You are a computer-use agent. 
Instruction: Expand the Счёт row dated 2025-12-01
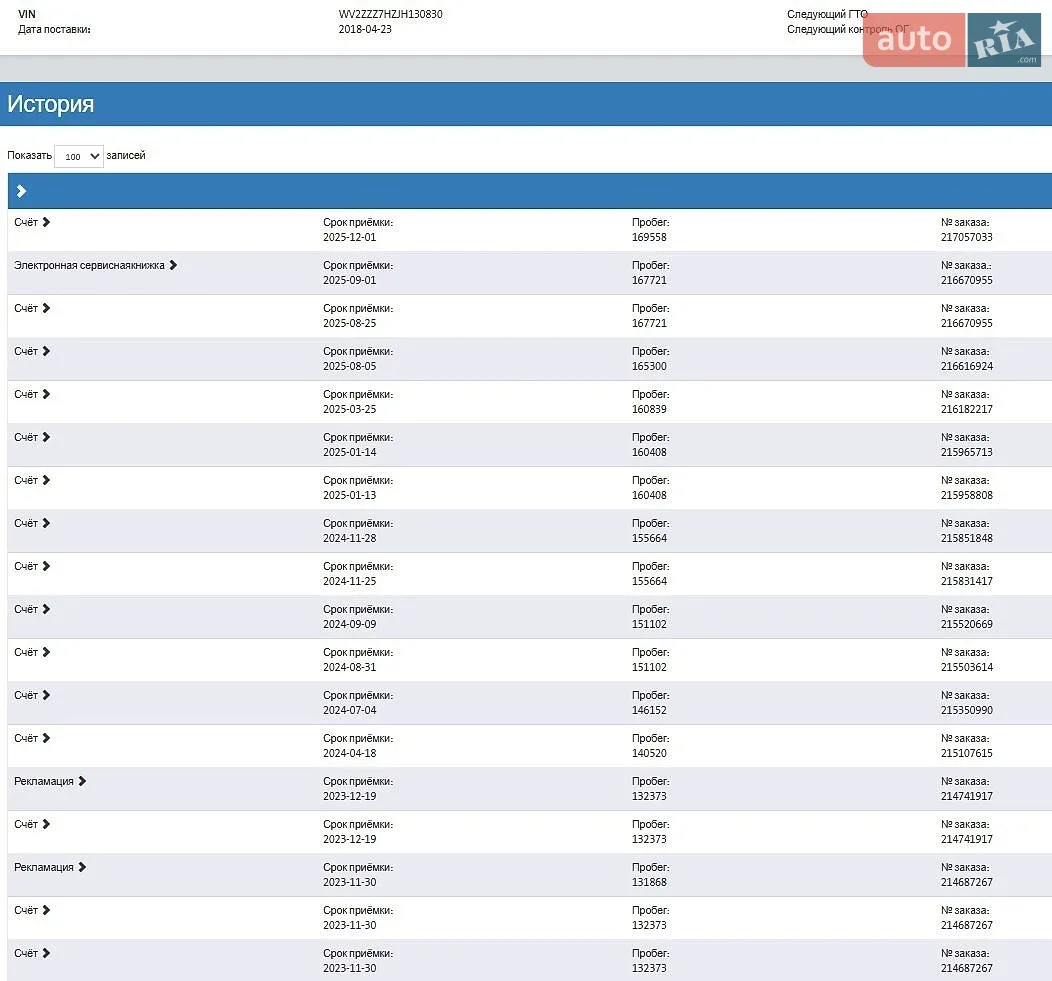(x=32, y=222)
